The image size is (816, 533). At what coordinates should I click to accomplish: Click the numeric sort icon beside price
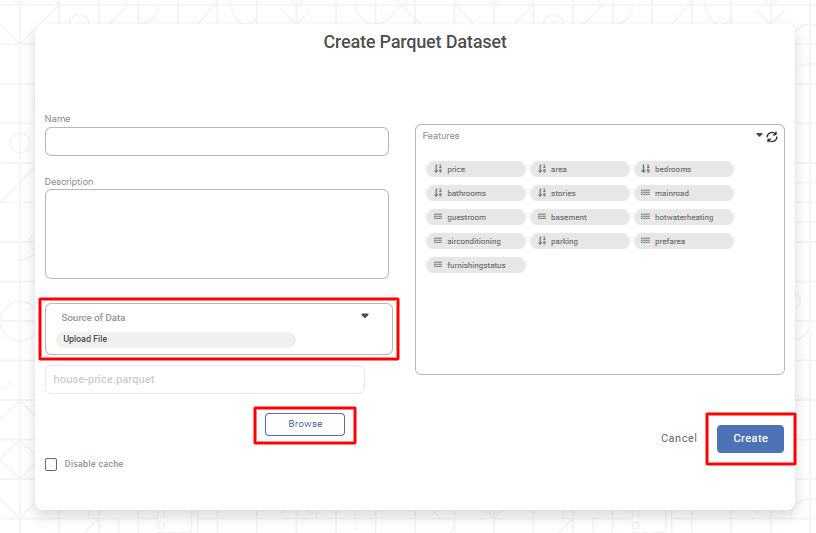click(x=438, y=169)
